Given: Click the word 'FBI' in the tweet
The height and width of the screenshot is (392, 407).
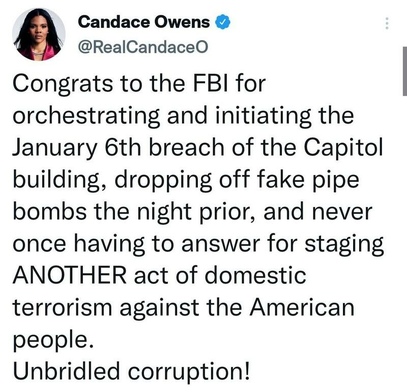Looking at the screenshot, I should 210,83.
